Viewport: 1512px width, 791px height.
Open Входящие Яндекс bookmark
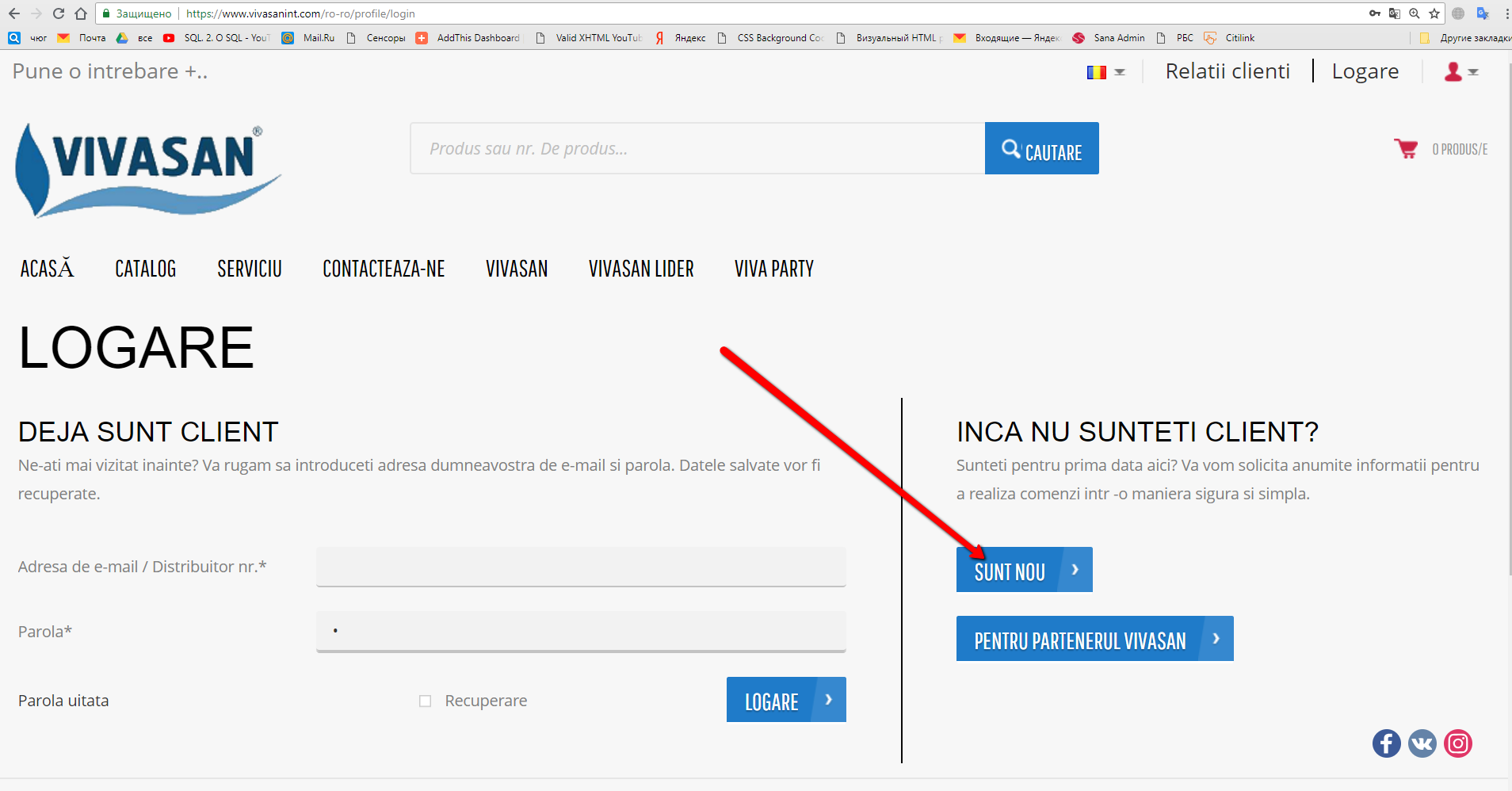click(1006, 37)
